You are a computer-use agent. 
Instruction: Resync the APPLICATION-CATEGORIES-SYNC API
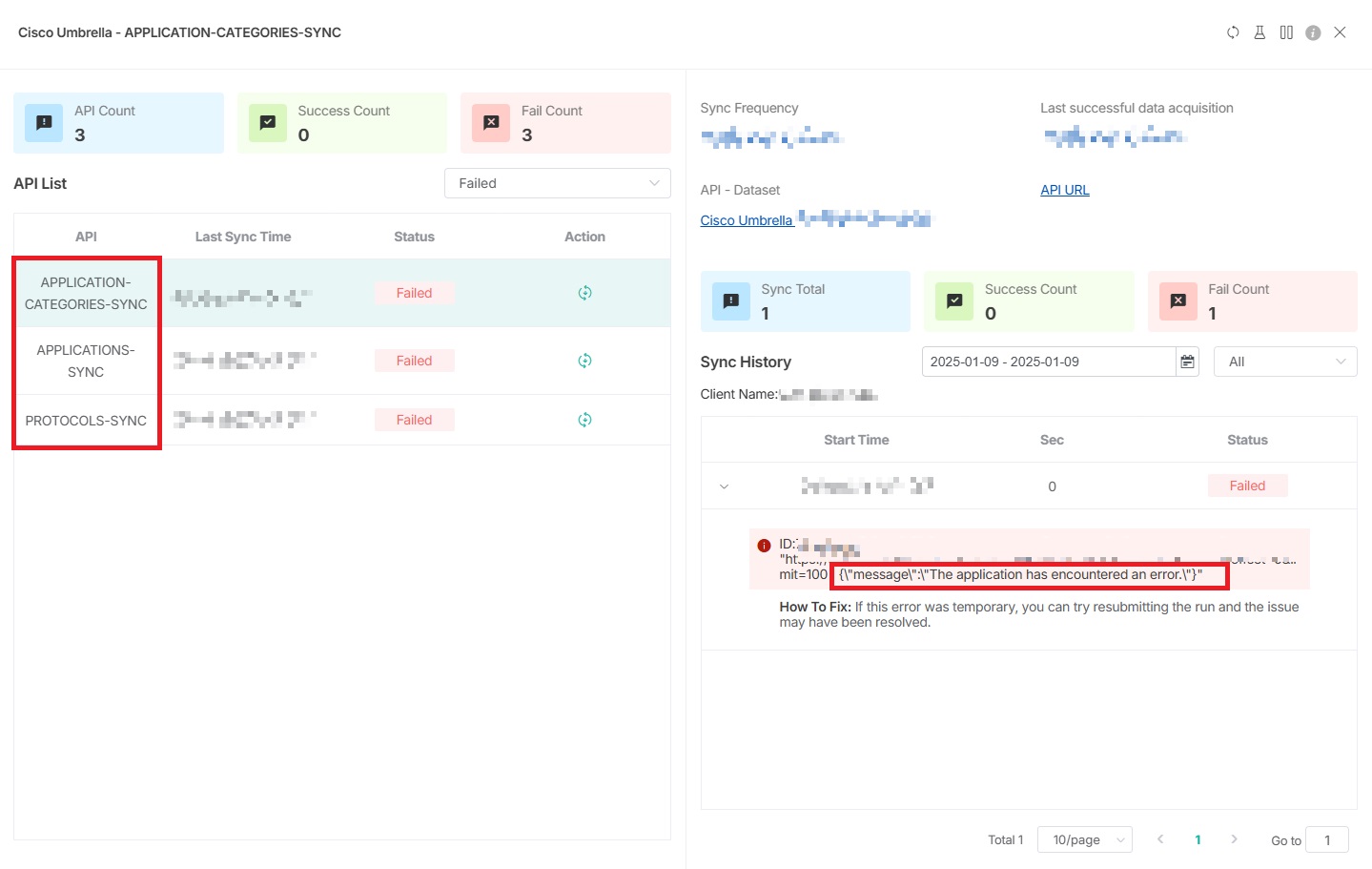pyautogui.click(x=585, y=293)
